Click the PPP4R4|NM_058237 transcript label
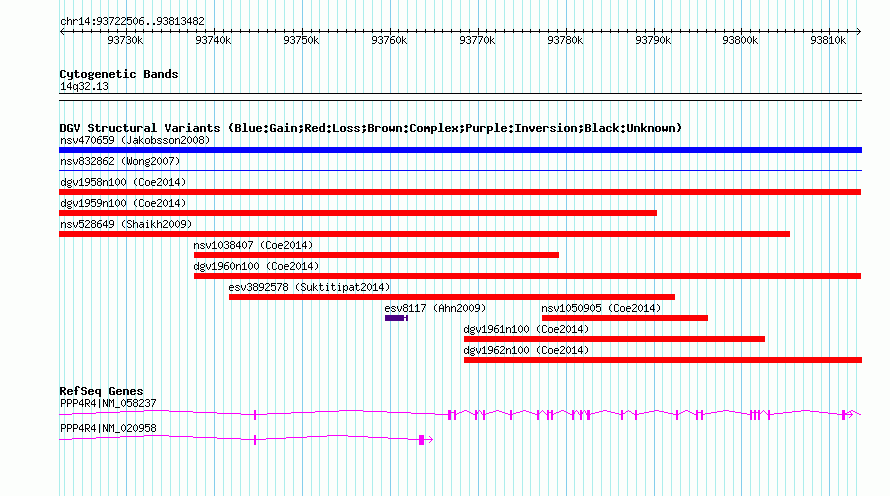 [x=108, y=403]
